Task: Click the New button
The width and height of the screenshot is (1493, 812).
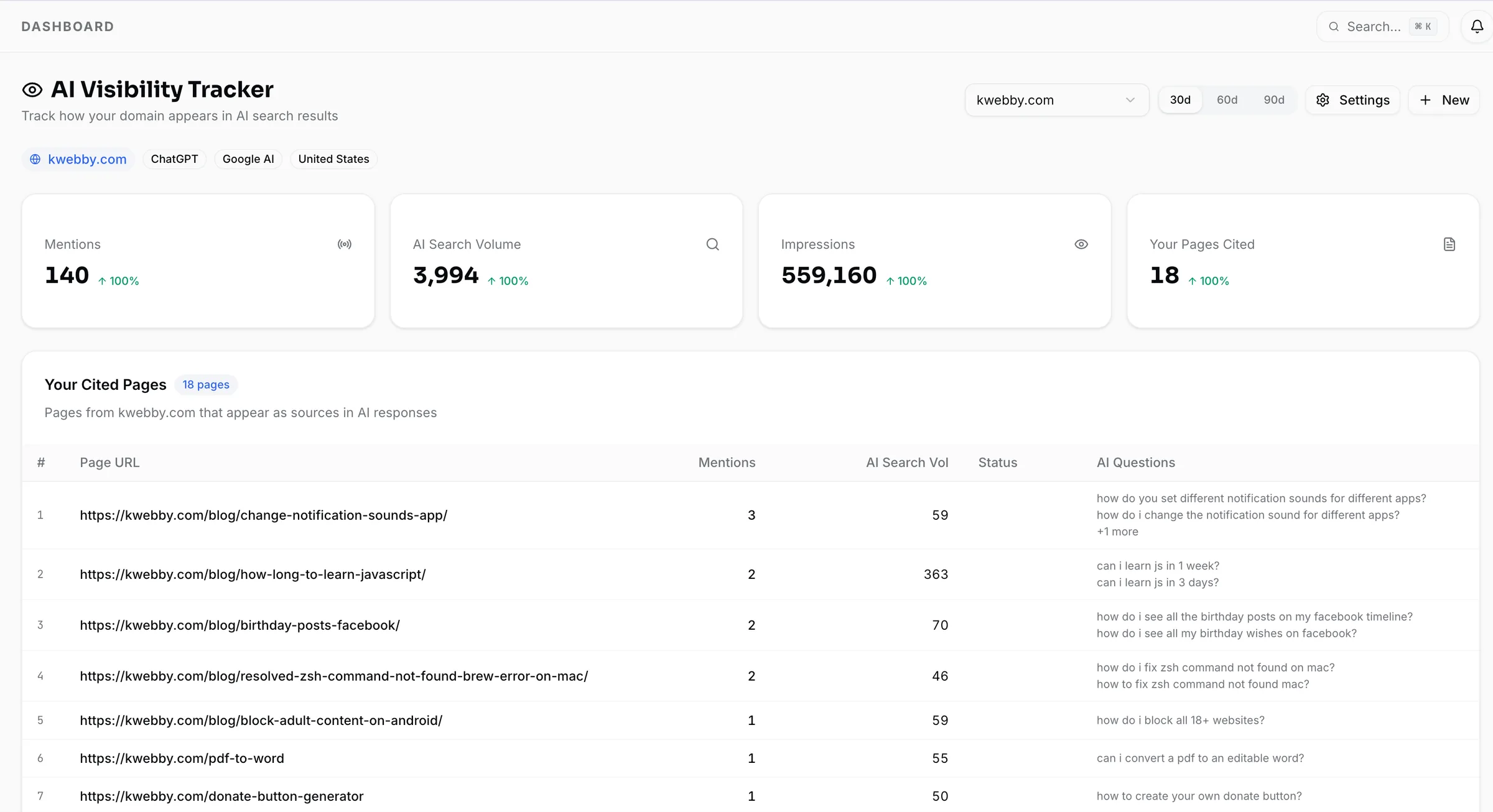Action: [1444, 100]
